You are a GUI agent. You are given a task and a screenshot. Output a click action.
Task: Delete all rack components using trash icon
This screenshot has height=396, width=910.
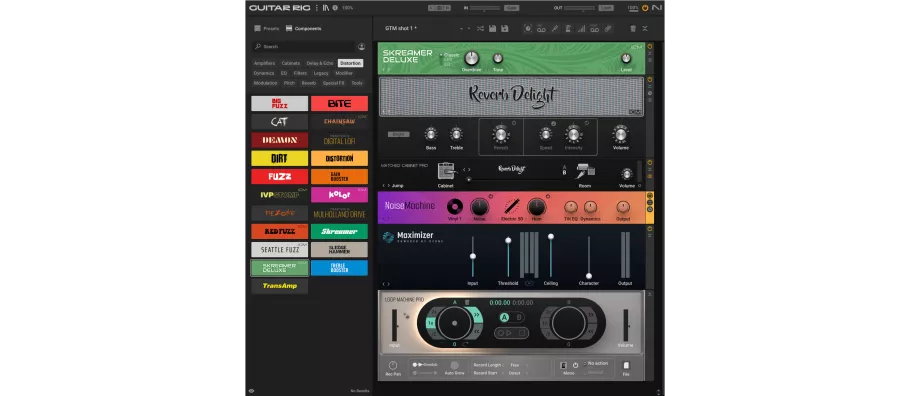pyautogui.click(x=633, y=28)
